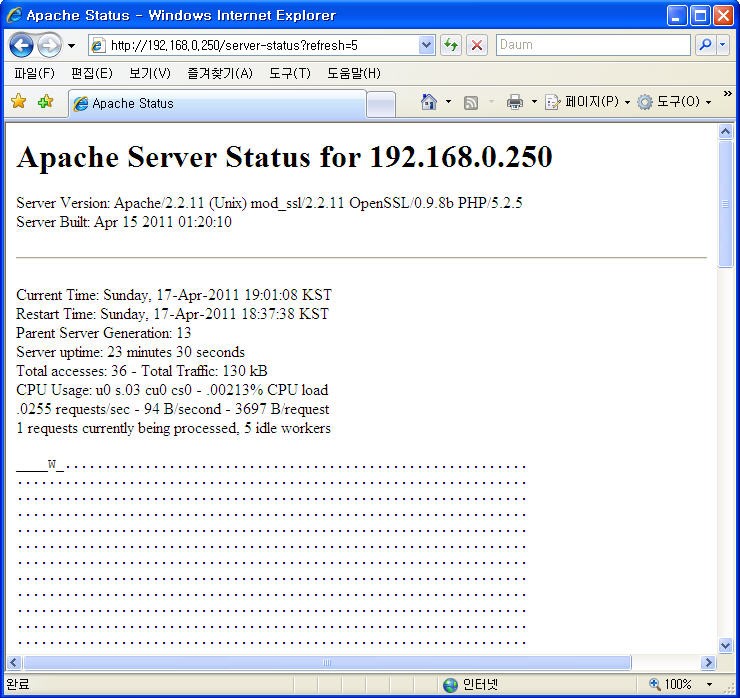This screenshot has width=740, height=698.
Task: Click the Print icon
Action: pos(514,101)
